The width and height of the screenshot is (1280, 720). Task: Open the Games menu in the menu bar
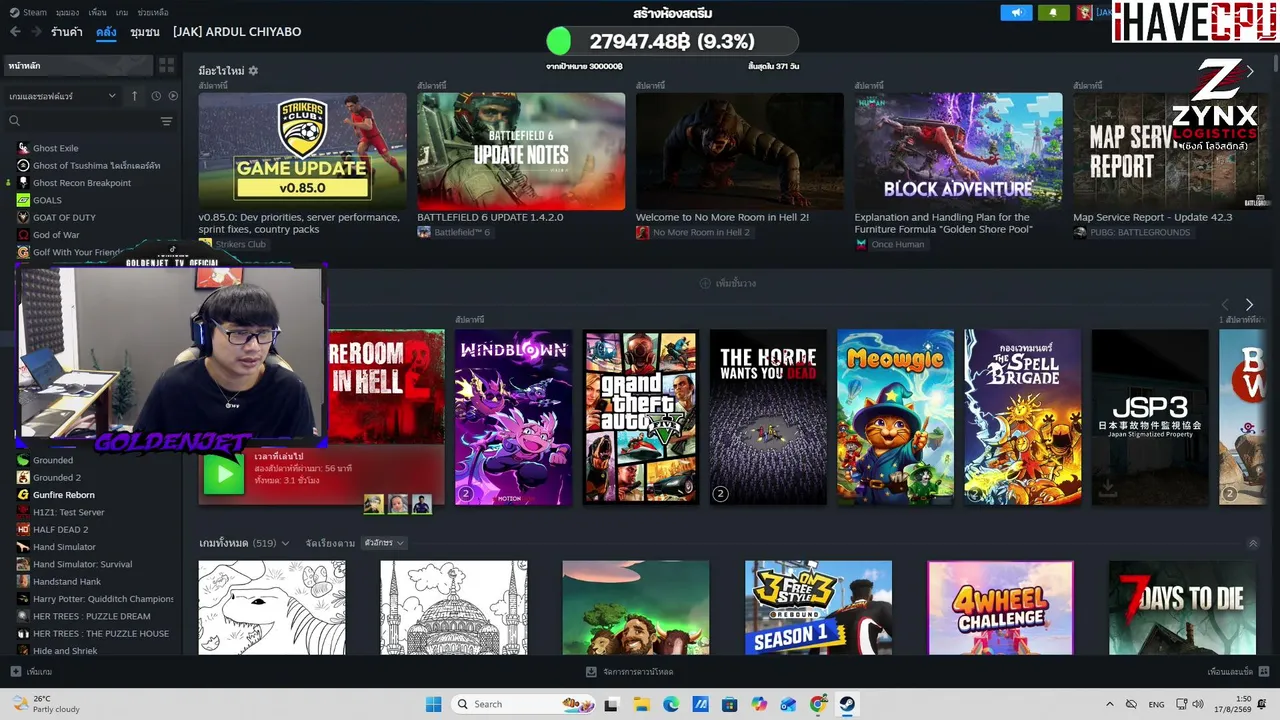click(x=122, y=13)
